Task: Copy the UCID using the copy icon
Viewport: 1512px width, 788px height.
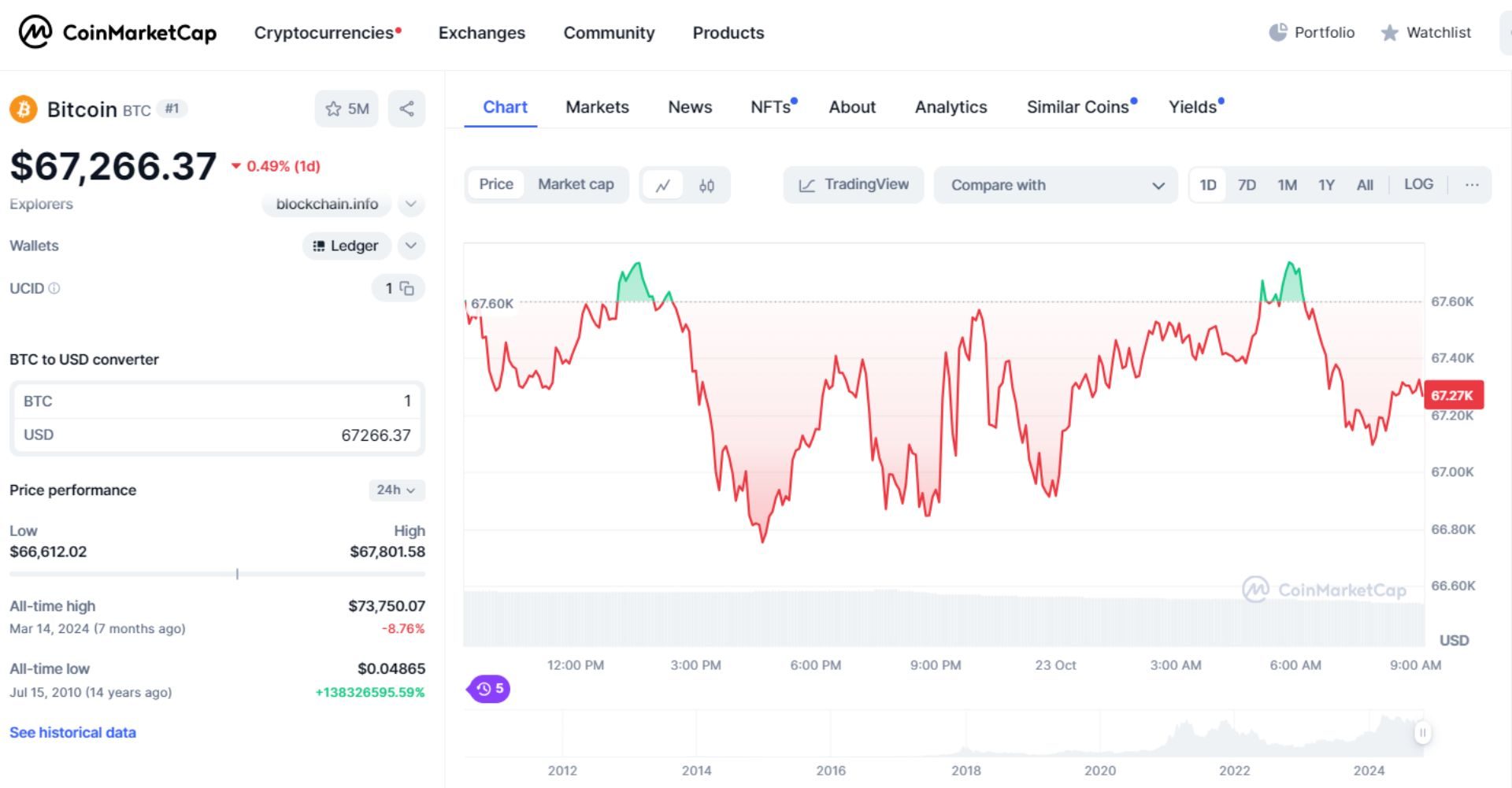Action: (407, 288)
